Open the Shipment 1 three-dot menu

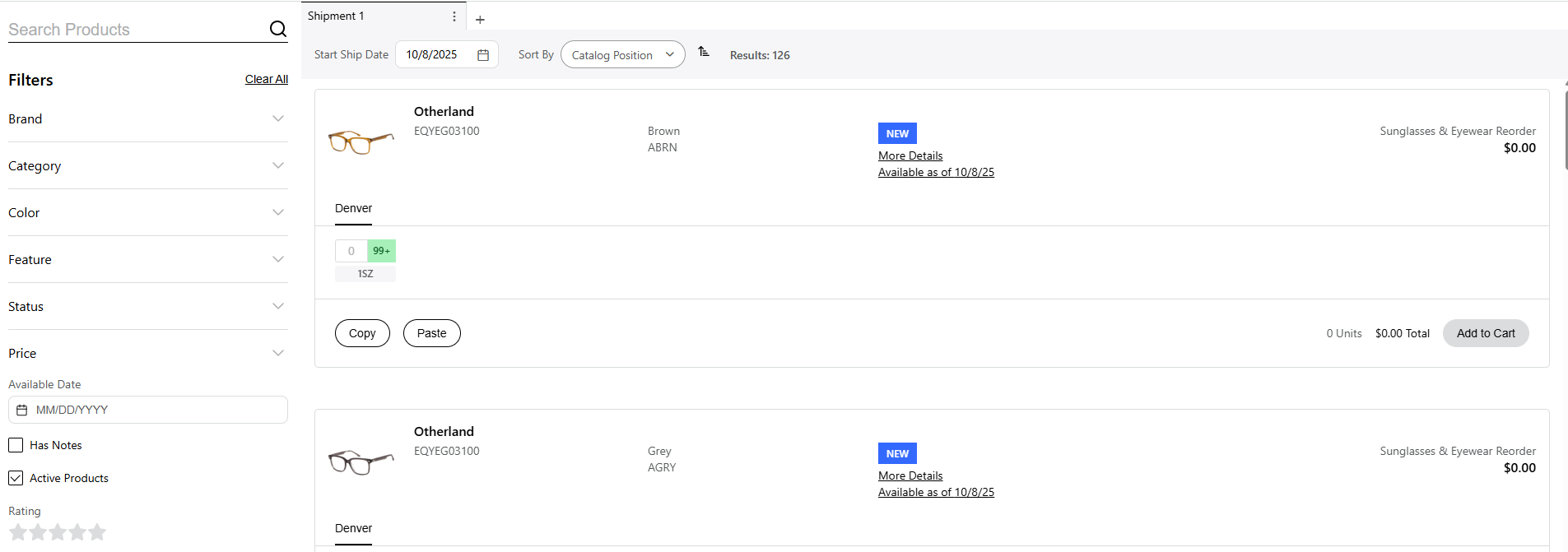point(454,16)
